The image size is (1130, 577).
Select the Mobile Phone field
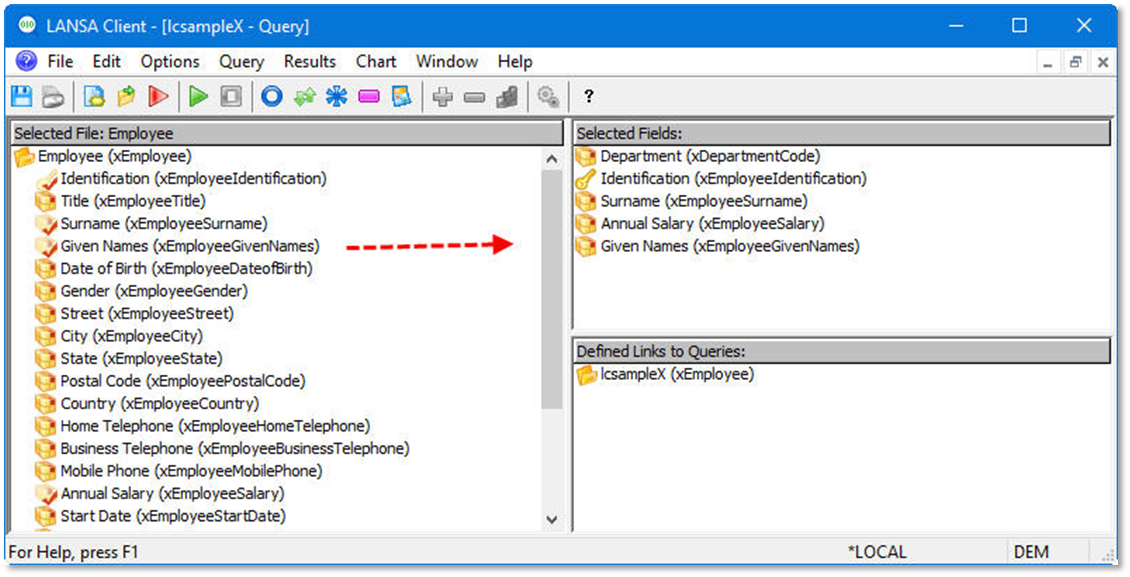click(179, 470)
